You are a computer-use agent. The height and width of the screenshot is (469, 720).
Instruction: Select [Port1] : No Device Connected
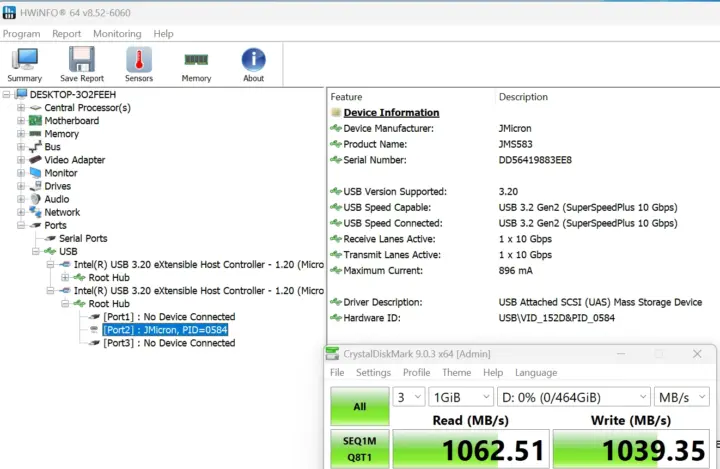pyautogui.click(x=169, y=317)
